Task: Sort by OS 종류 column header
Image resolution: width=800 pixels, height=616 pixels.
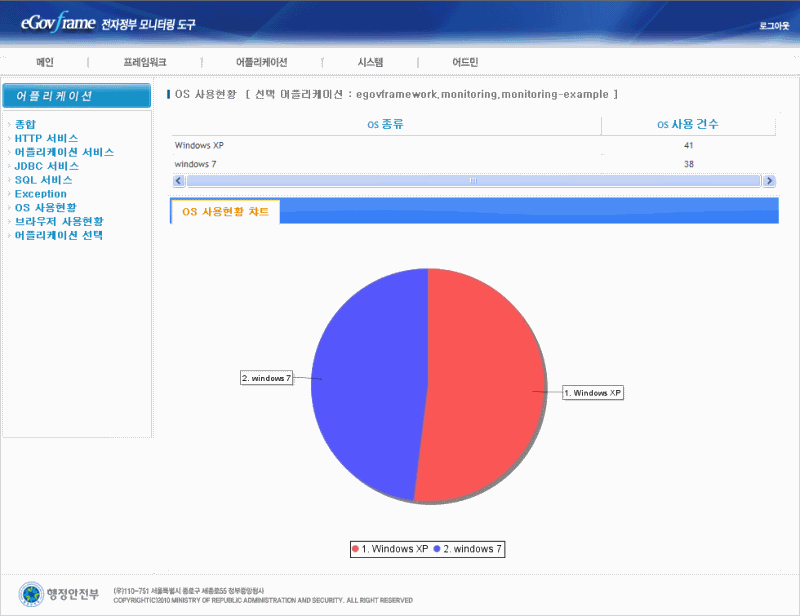Action: click(386, 125)
